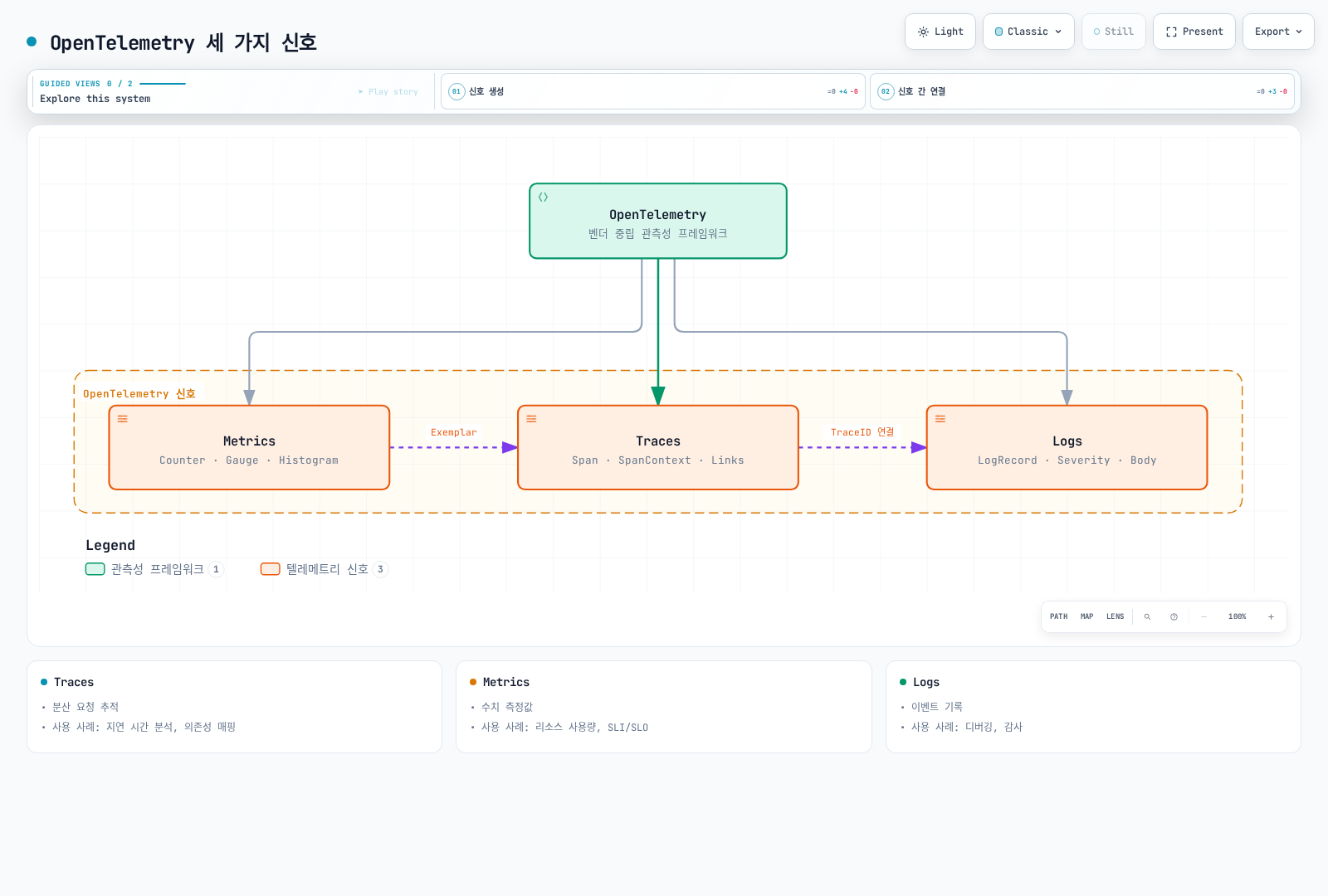This screenshot has width=1328, height=896.
Task: Enter Present mode
Action: click(x=1194, y=32)
